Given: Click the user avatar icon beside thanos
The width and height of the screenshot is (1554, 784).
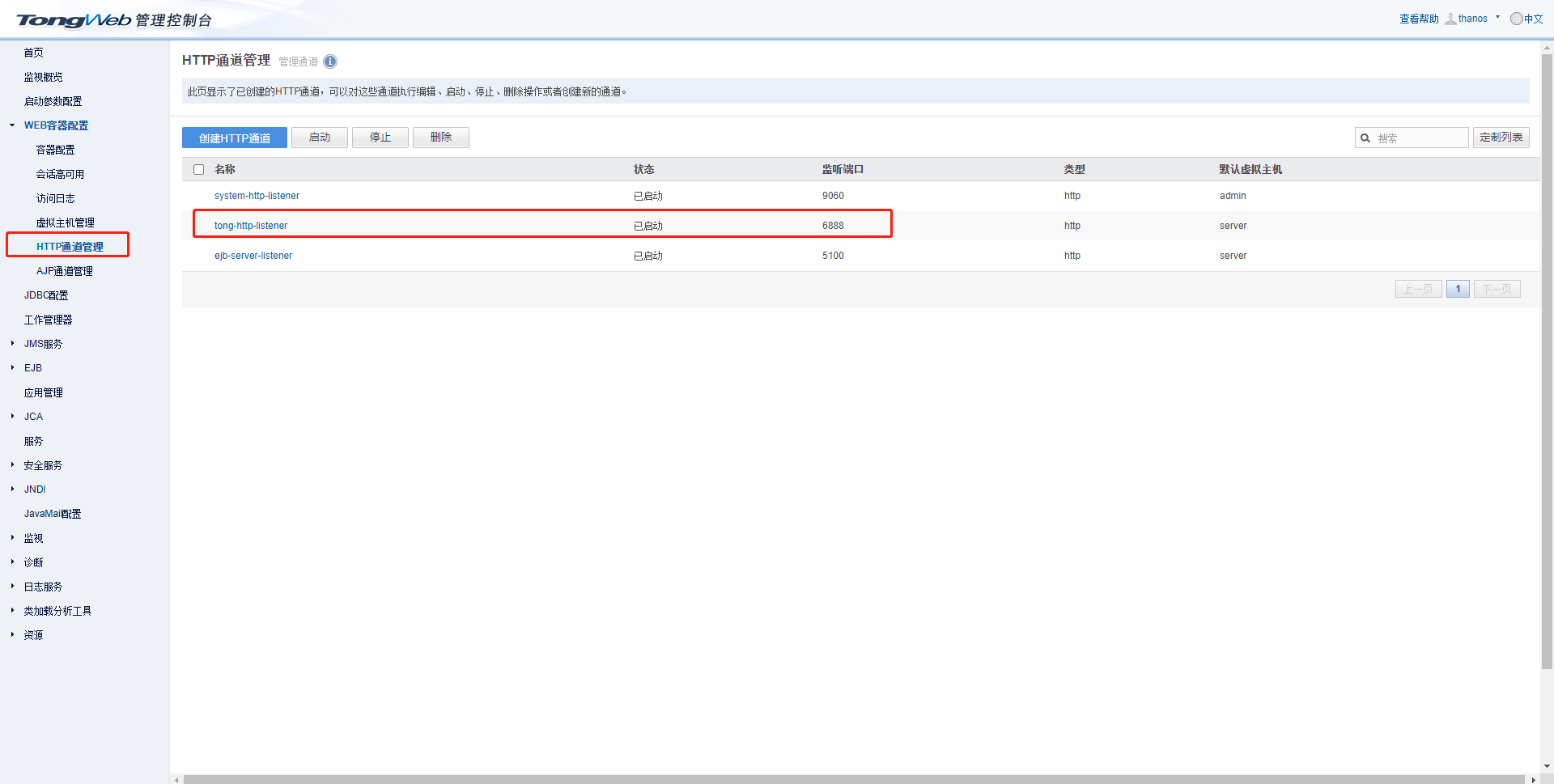Looking at the screenshot, I should [1450, 19].
